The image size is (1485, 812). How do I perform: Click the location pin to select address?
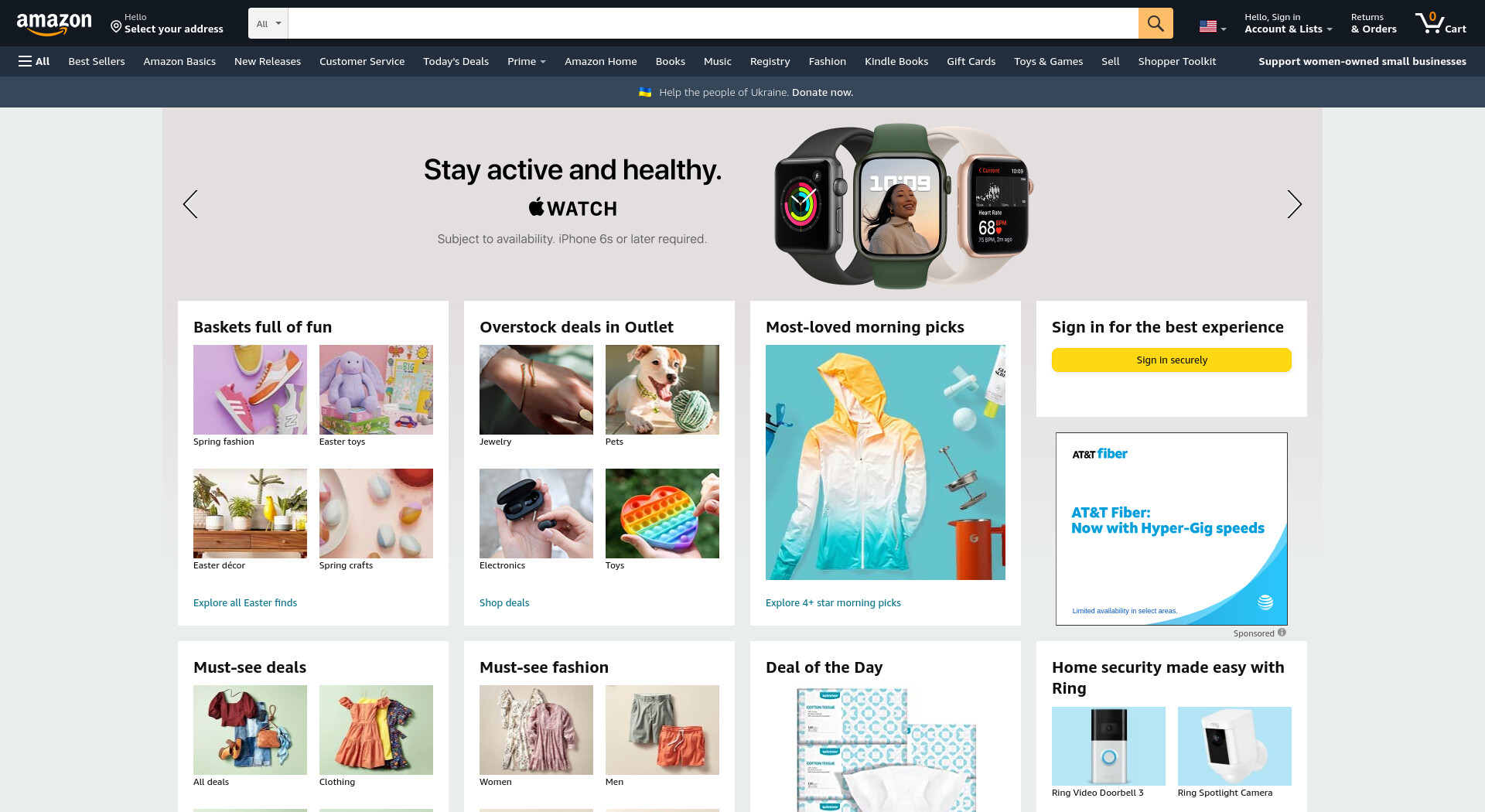pyautogui.click(x=116, y=27)
